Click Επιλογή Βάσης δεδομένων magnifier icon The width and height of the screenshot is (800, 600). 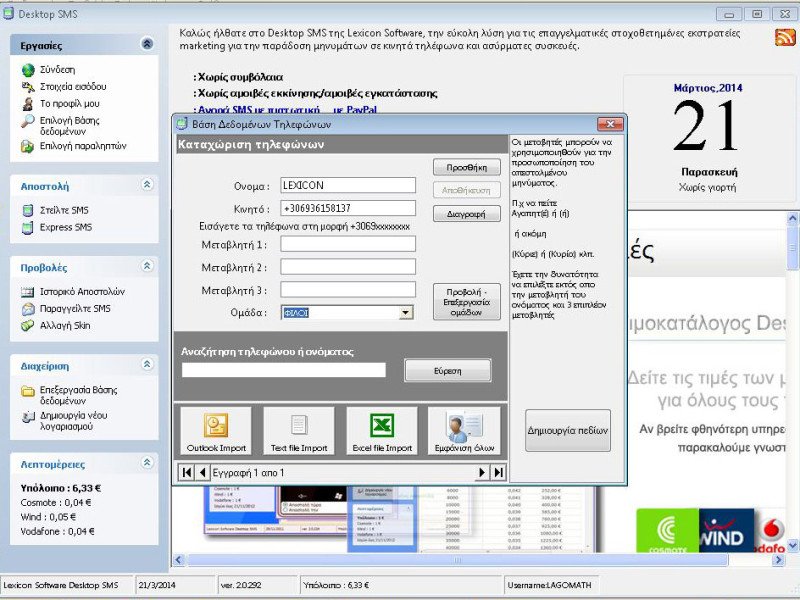(28, 121)
